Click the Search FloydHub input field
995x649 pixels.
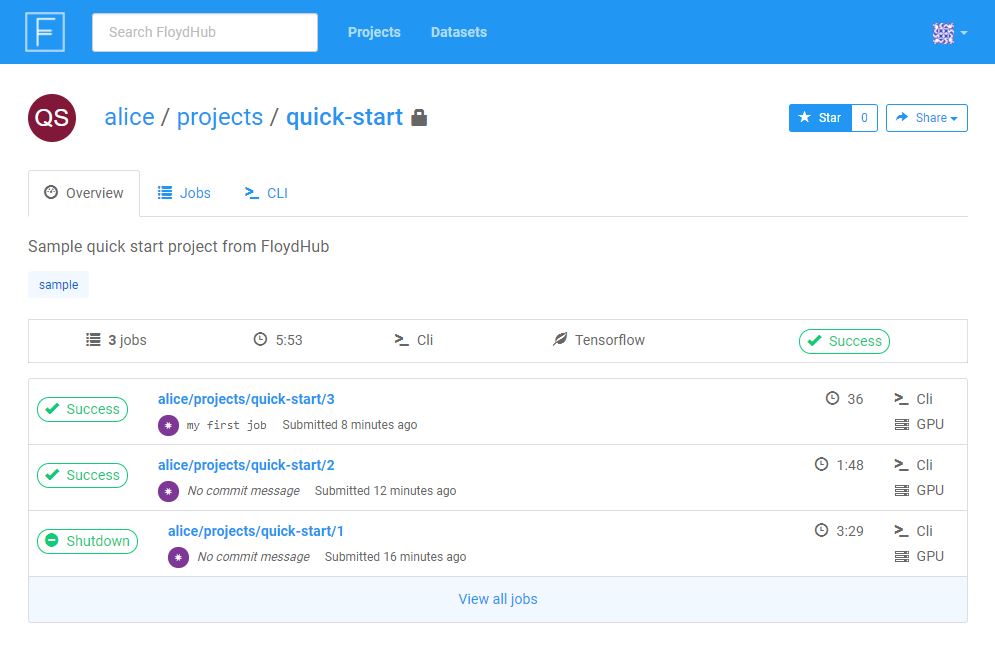click(204, 32)
